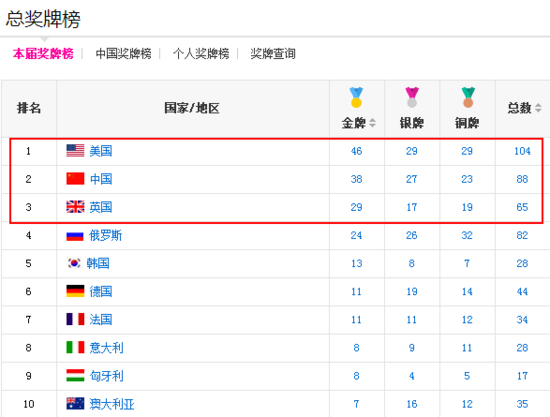Image resolution: width=550 pixels, height=417 pixels.
Task: Click China total medal count 88
Action: (x=522, y=179)
